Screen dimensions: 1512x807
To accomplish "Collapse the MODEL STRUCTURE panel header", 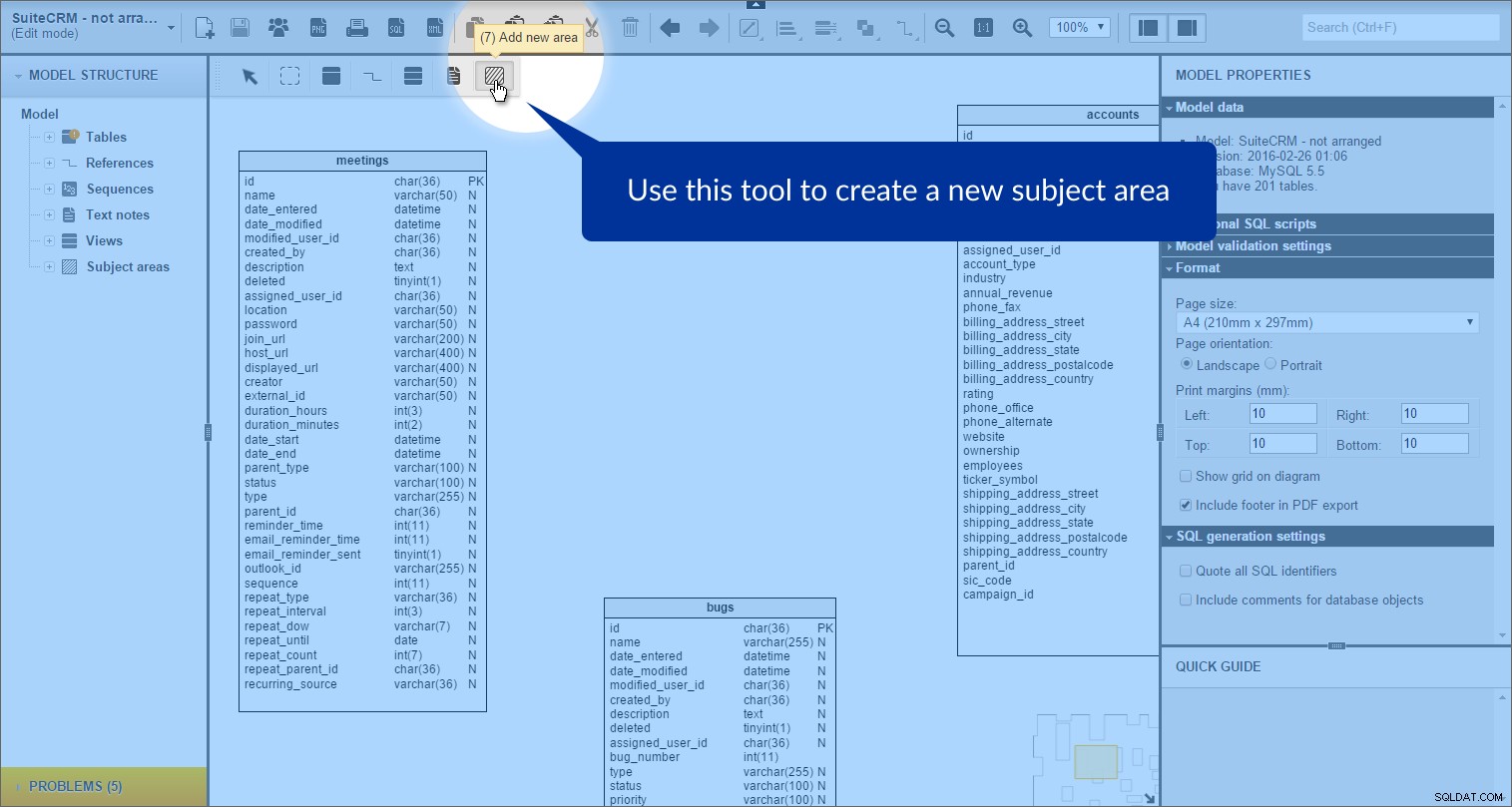I will tap(104, 75).
